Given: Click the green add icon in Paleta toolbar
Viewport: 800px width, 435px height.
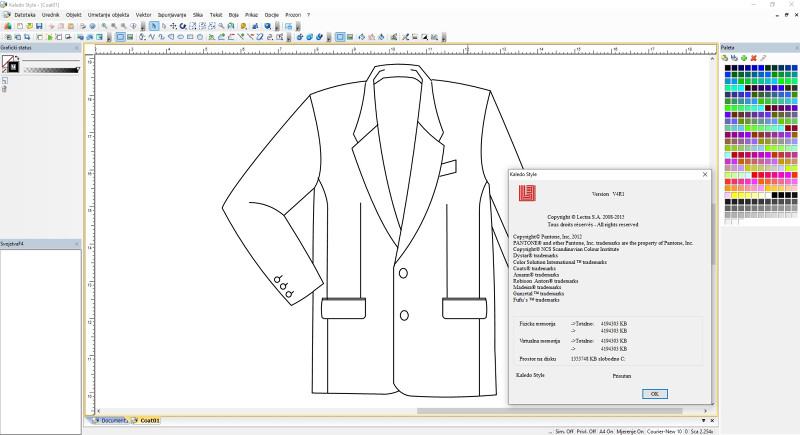Looking at the screenshot, I should tap(743, 58).
